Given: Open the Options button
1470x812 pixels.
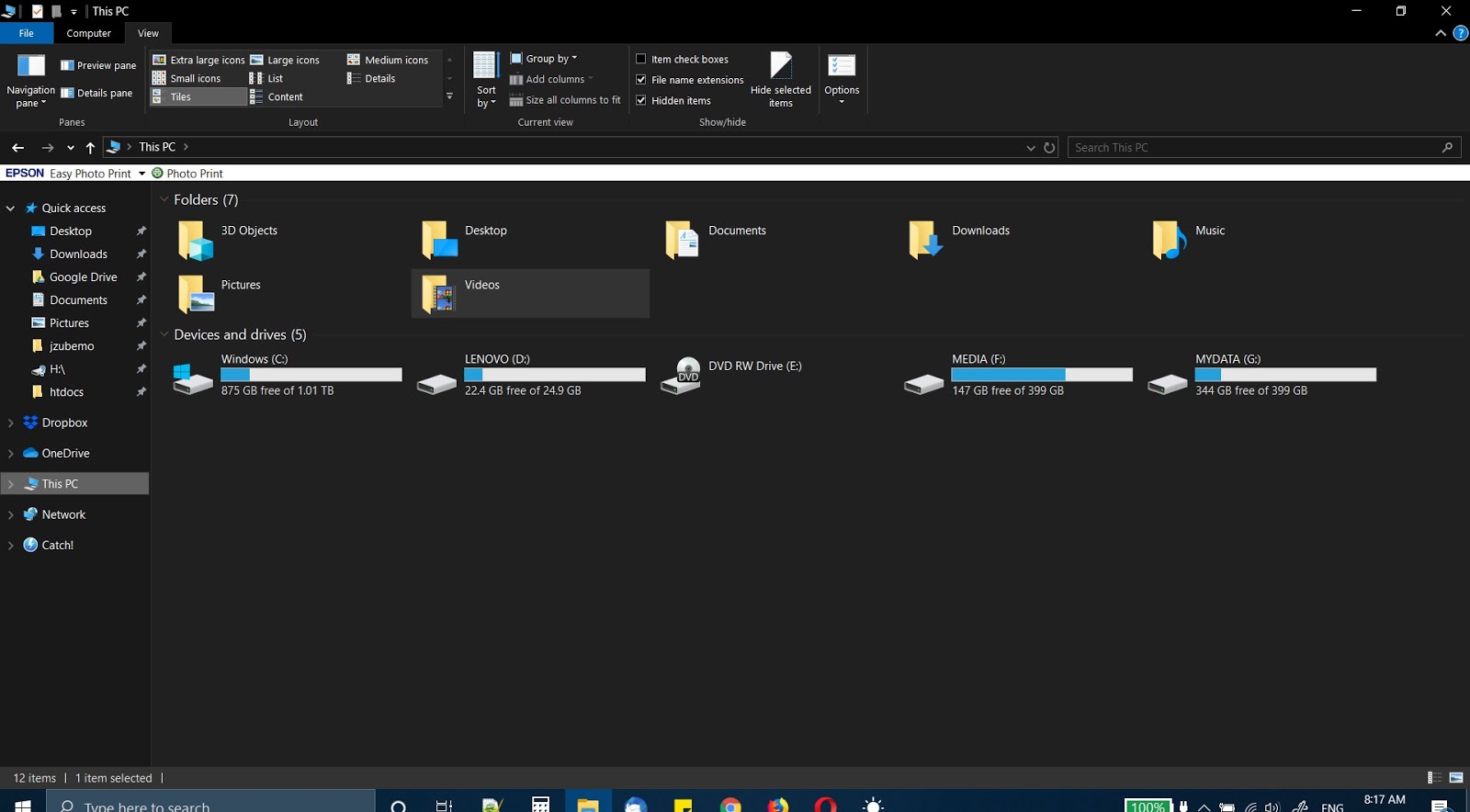Looking at the screenshot, I should [842, 81].
